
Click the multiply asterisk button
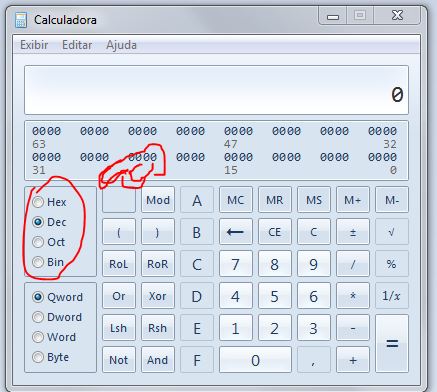coord(353,296)
